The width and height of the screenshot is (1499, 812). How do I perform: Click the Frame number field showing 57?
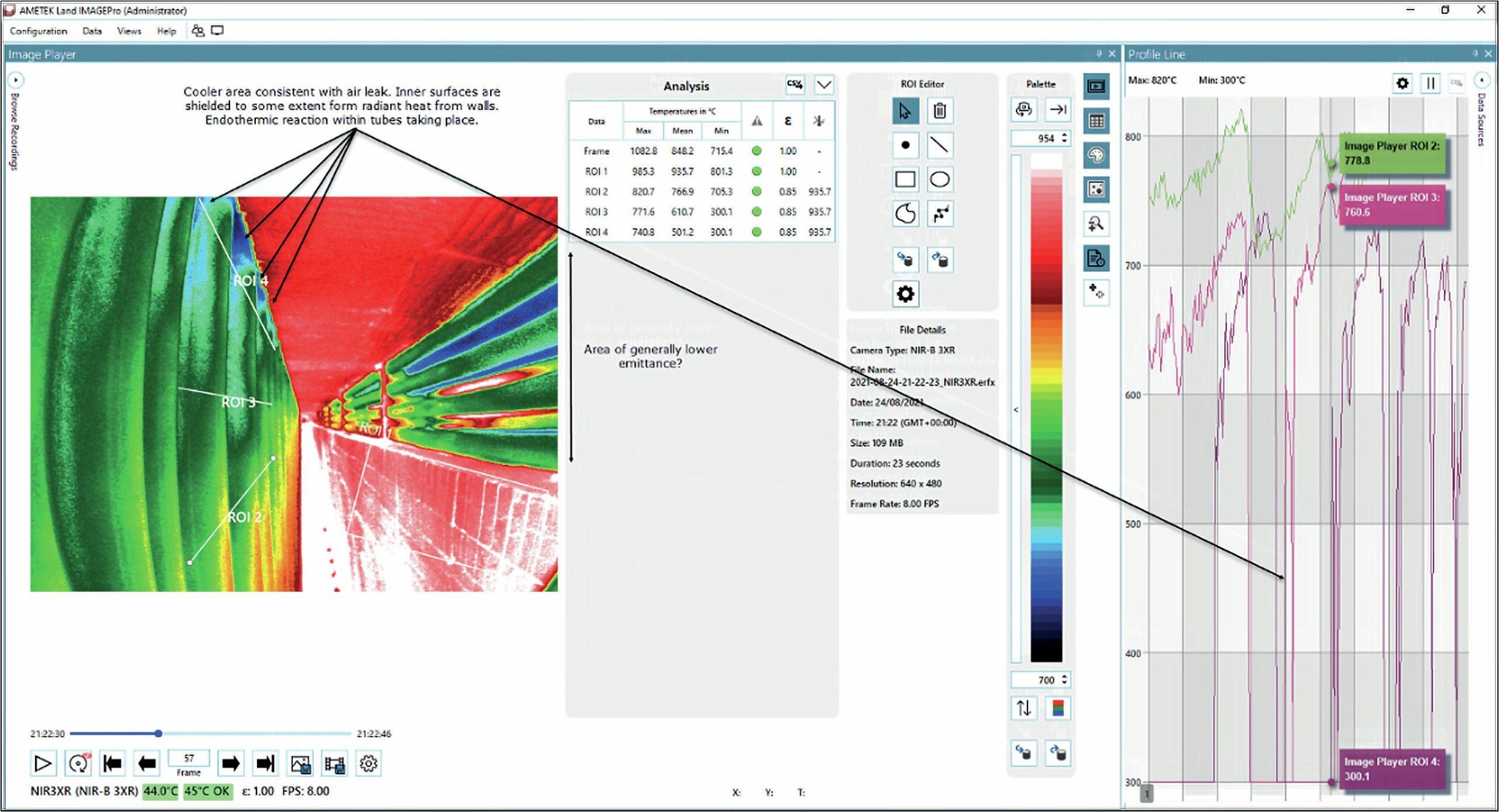tap(189, 758)
